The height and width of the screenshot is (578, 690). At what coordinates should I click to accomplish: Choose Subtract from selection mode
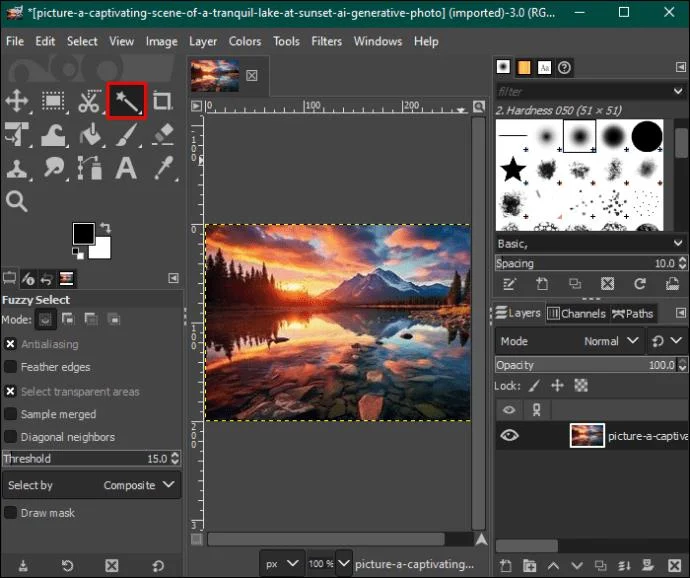(x=91, y=319)
